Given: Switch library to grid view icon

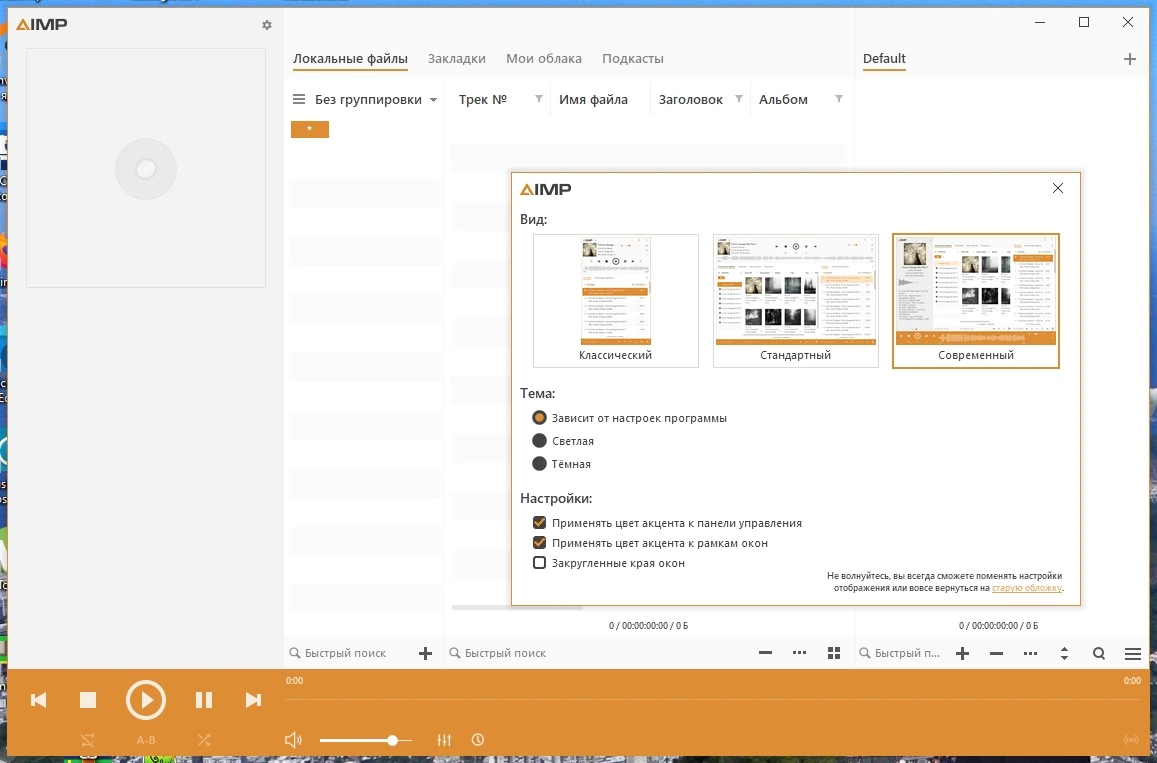Looking at the screenshot, I should pos(834,653).
